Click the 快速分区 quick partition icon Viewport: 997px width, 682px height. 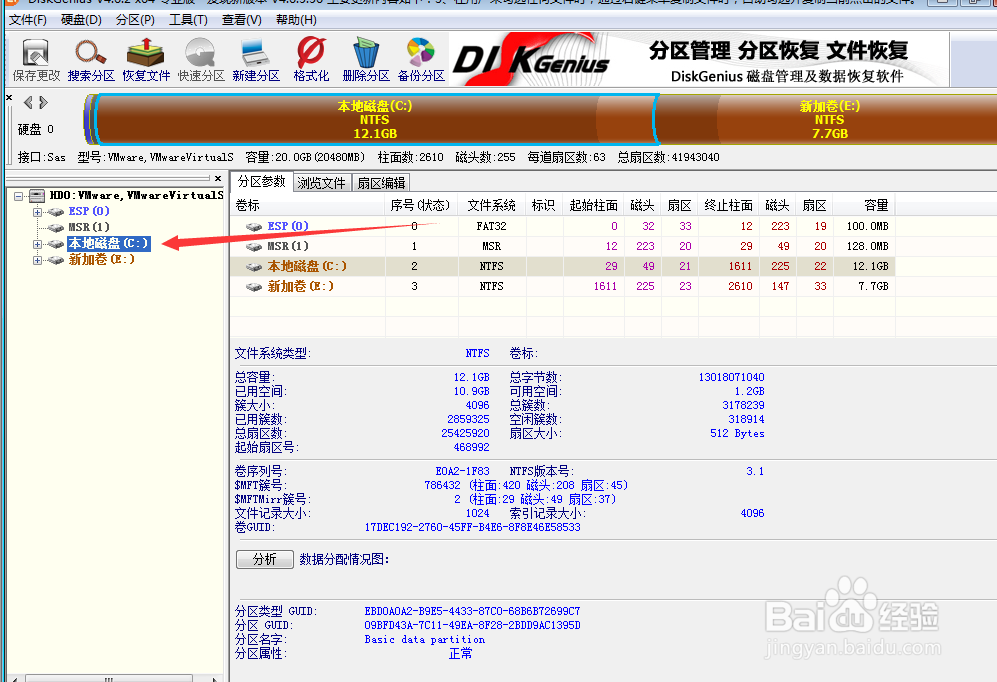(x=201, y=60)
